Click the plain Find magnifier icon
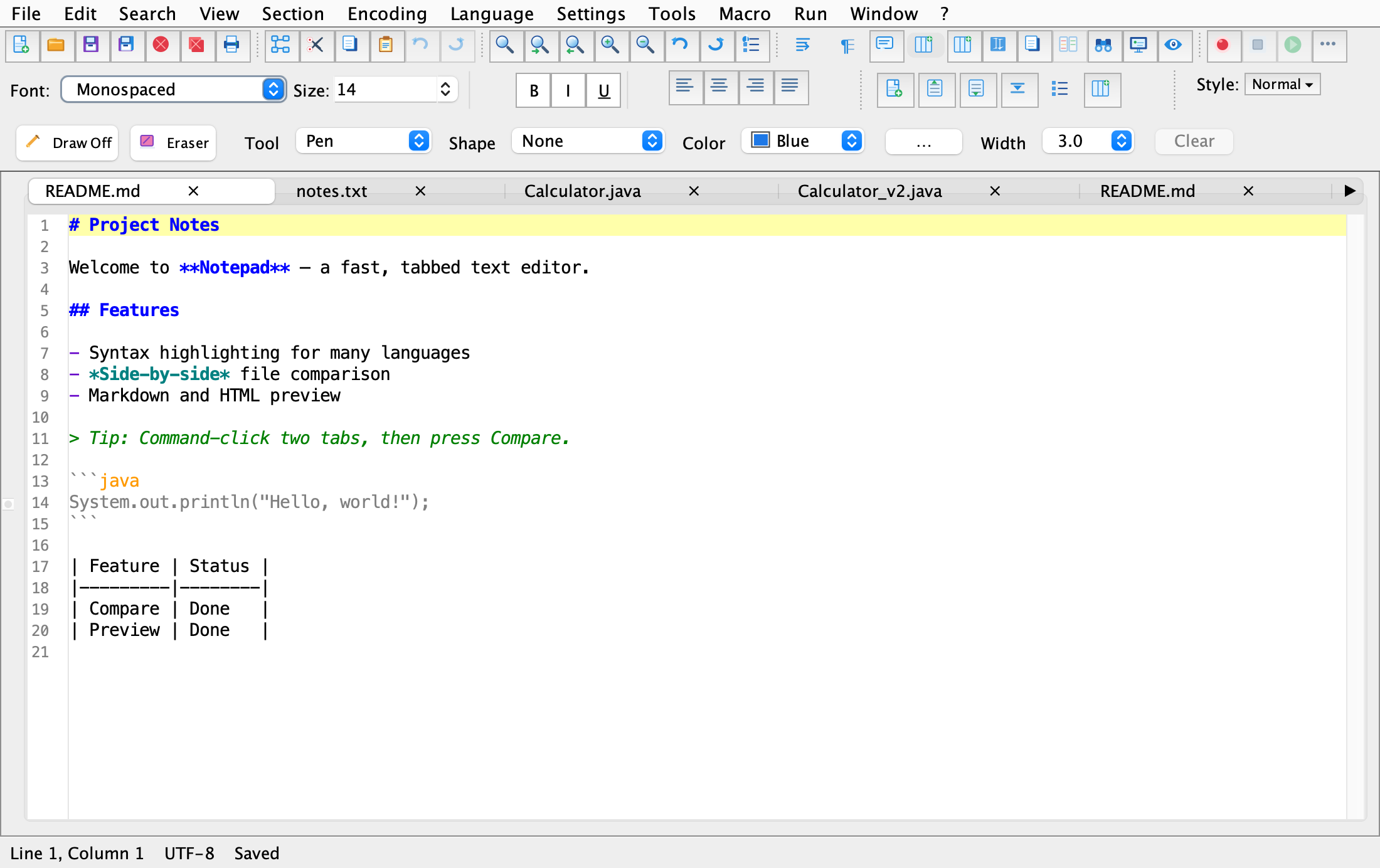1380x868 pixels. (506, 45)
